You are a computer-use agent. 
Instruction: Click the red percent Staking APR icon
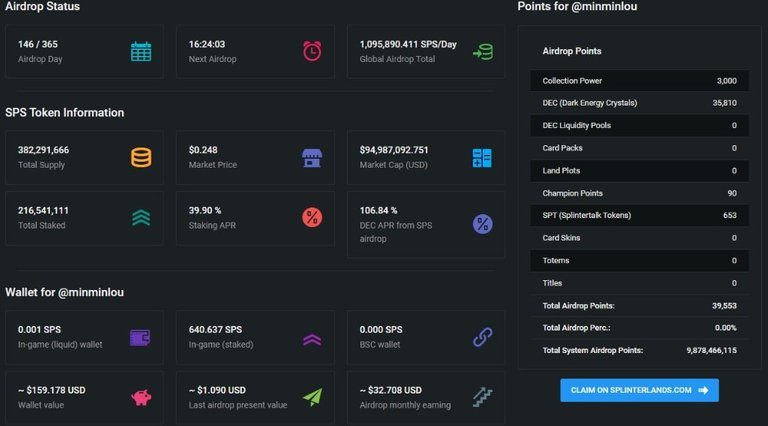coord(312,217)
